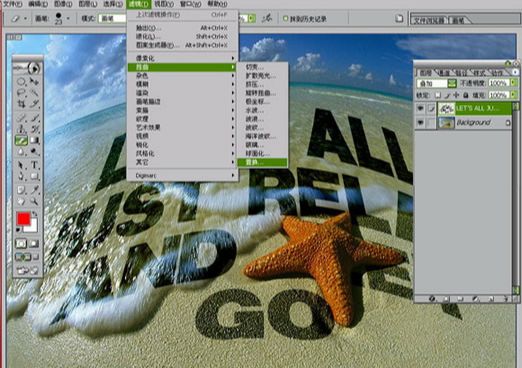The height and width of the screenshot is (368, 522).
Task: Select the Move tool
Action: pyautogui.click(x=34, y=81)
